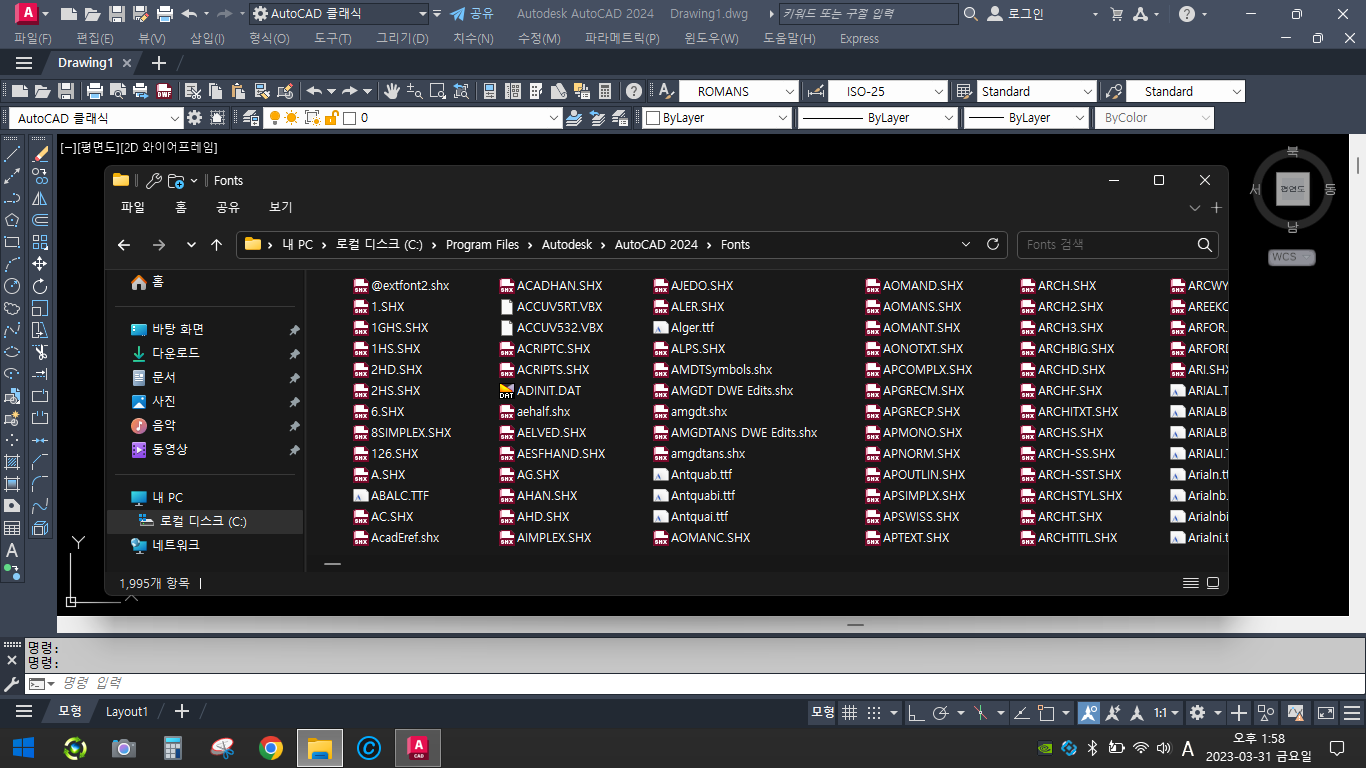Click Program Files in Explorer breadcrumb
Image resolution: width=1366 pixels, height=768 pixels.
(x=483, y=244)
